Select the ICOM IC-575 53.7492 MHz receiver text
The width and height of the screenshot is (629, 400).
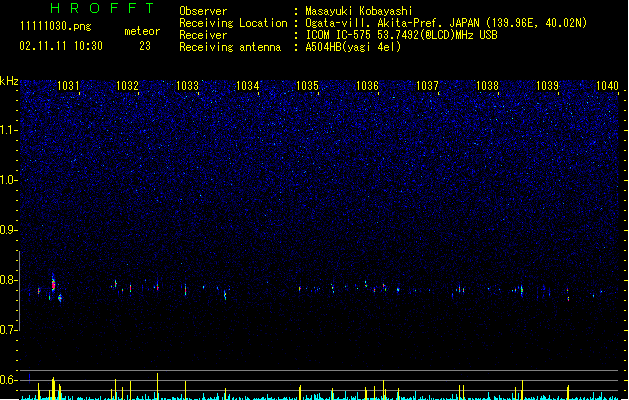point(401,35)
